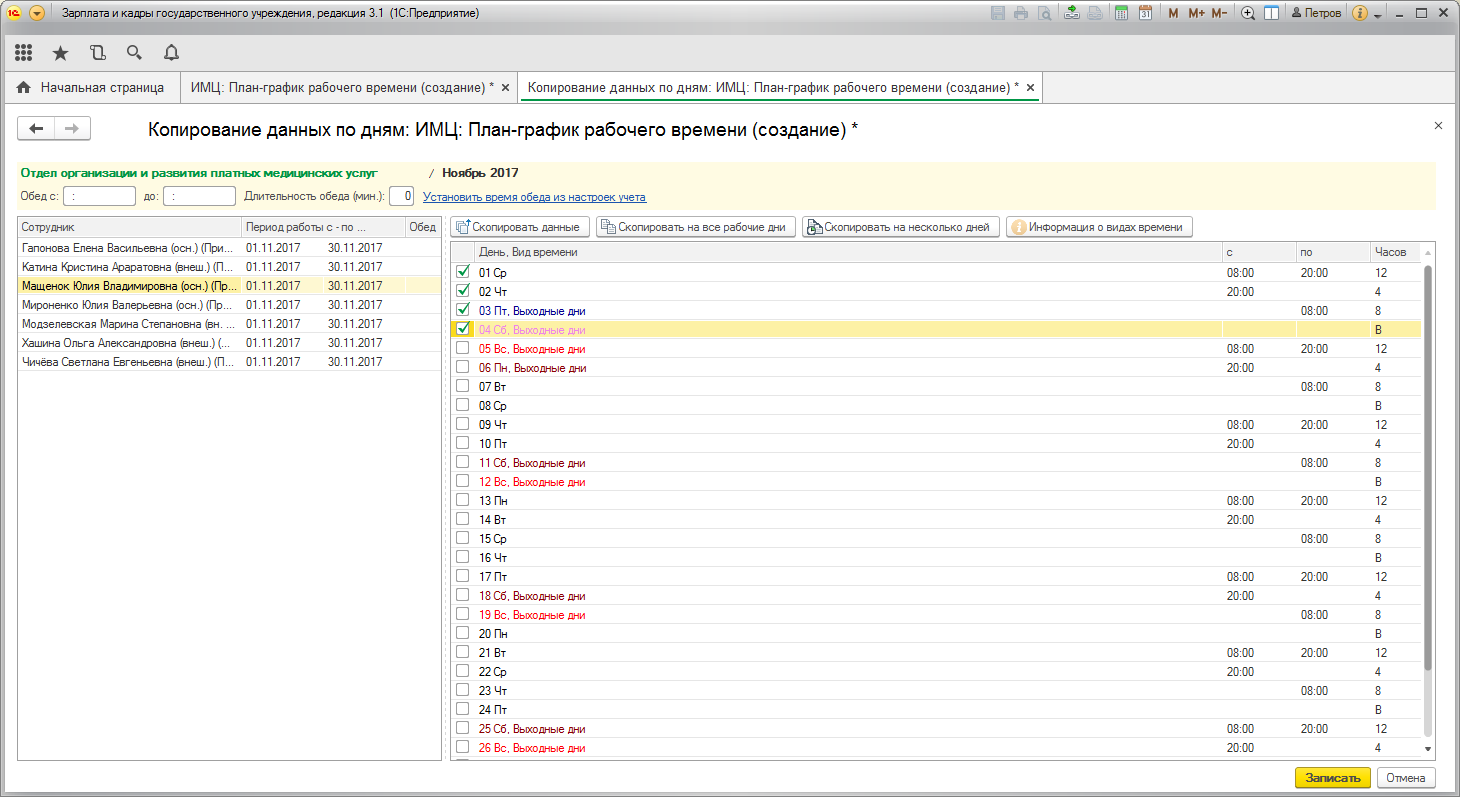
Task: Open notifications bell icon
Action: pyautogui.click(x=171, y=53)
